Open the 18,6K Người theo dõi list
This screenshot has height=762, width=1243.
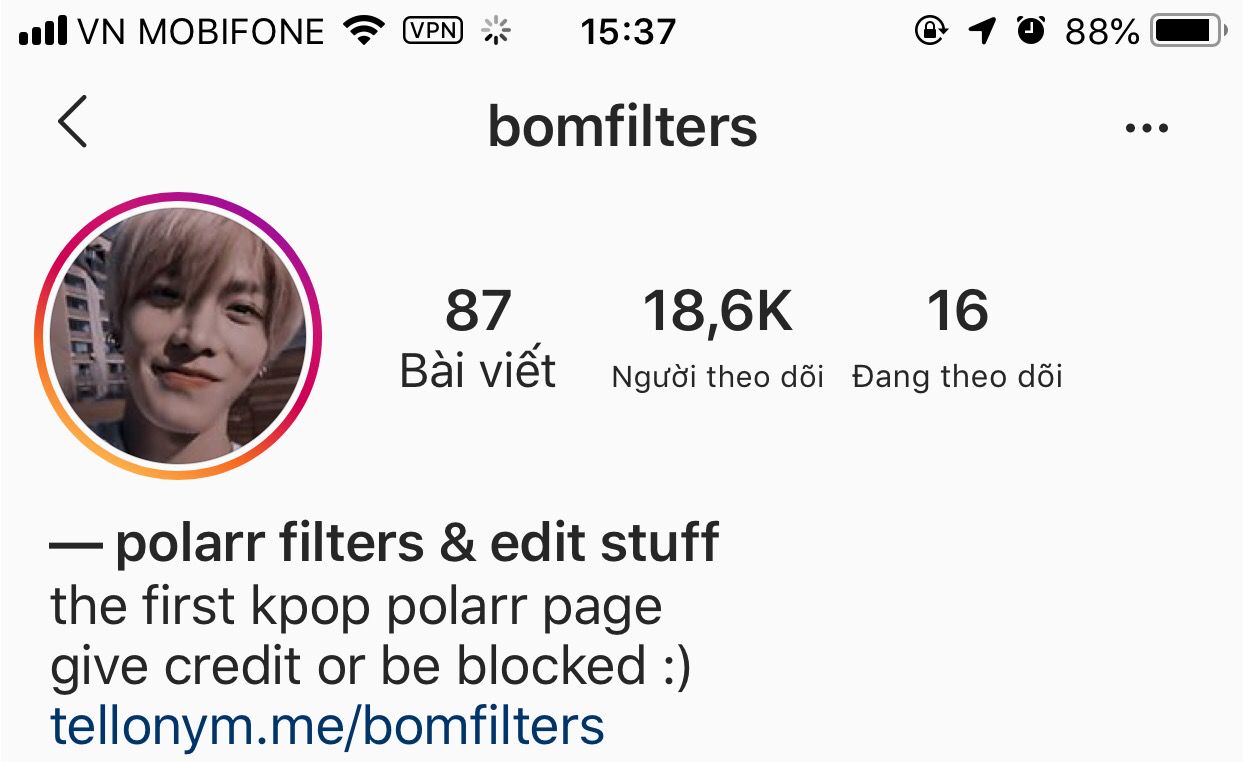click(718, 338)
